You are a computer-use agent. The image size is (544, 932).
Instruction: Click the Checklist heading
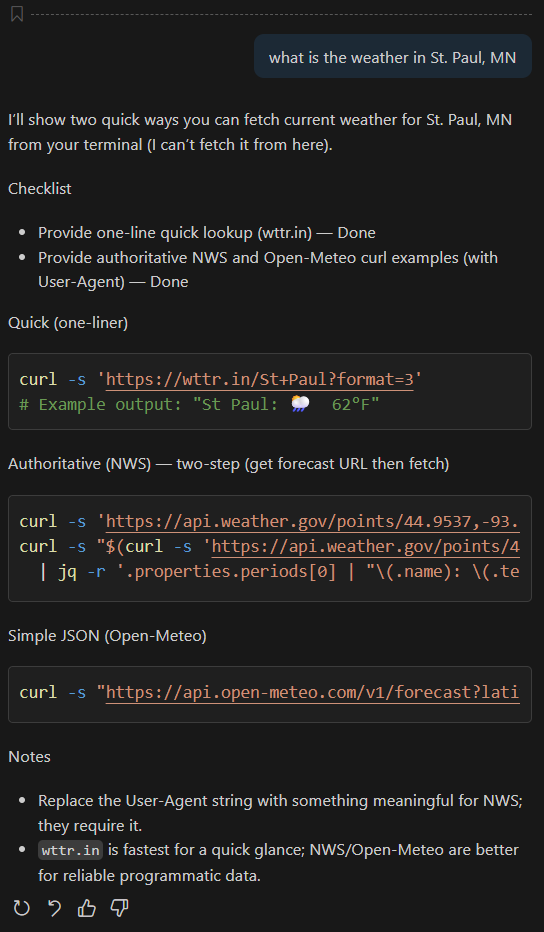pos(40,188)
